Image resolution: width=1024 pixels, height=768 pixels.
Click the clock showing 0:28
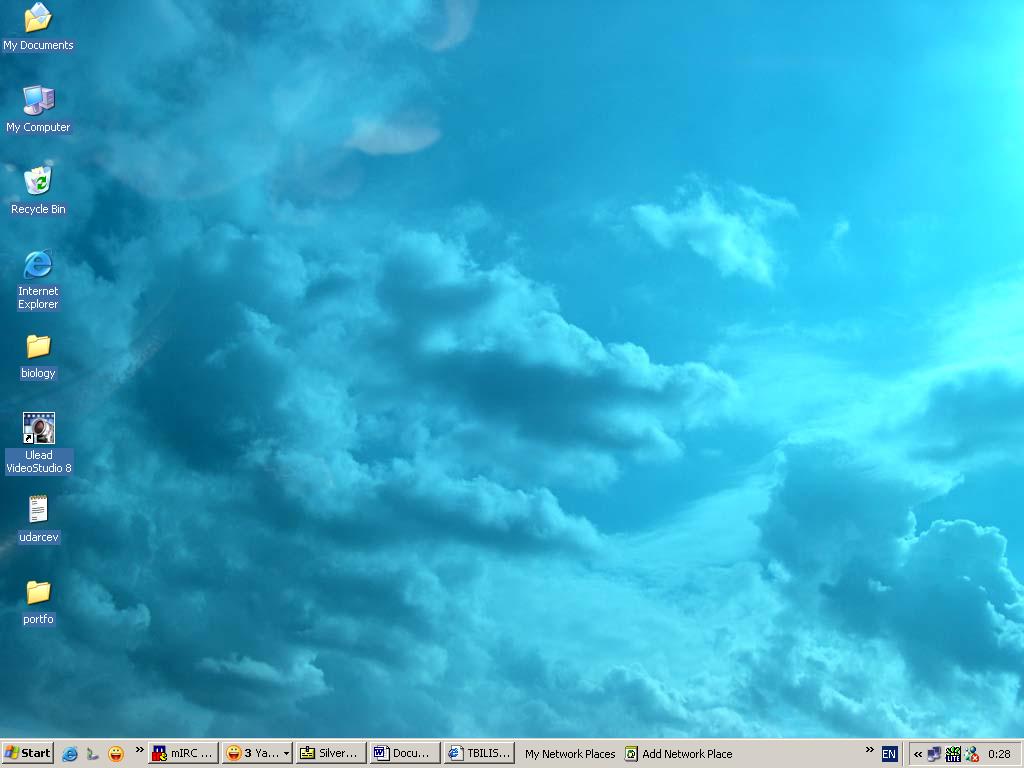pyautogui.click(x=999, y=754)
